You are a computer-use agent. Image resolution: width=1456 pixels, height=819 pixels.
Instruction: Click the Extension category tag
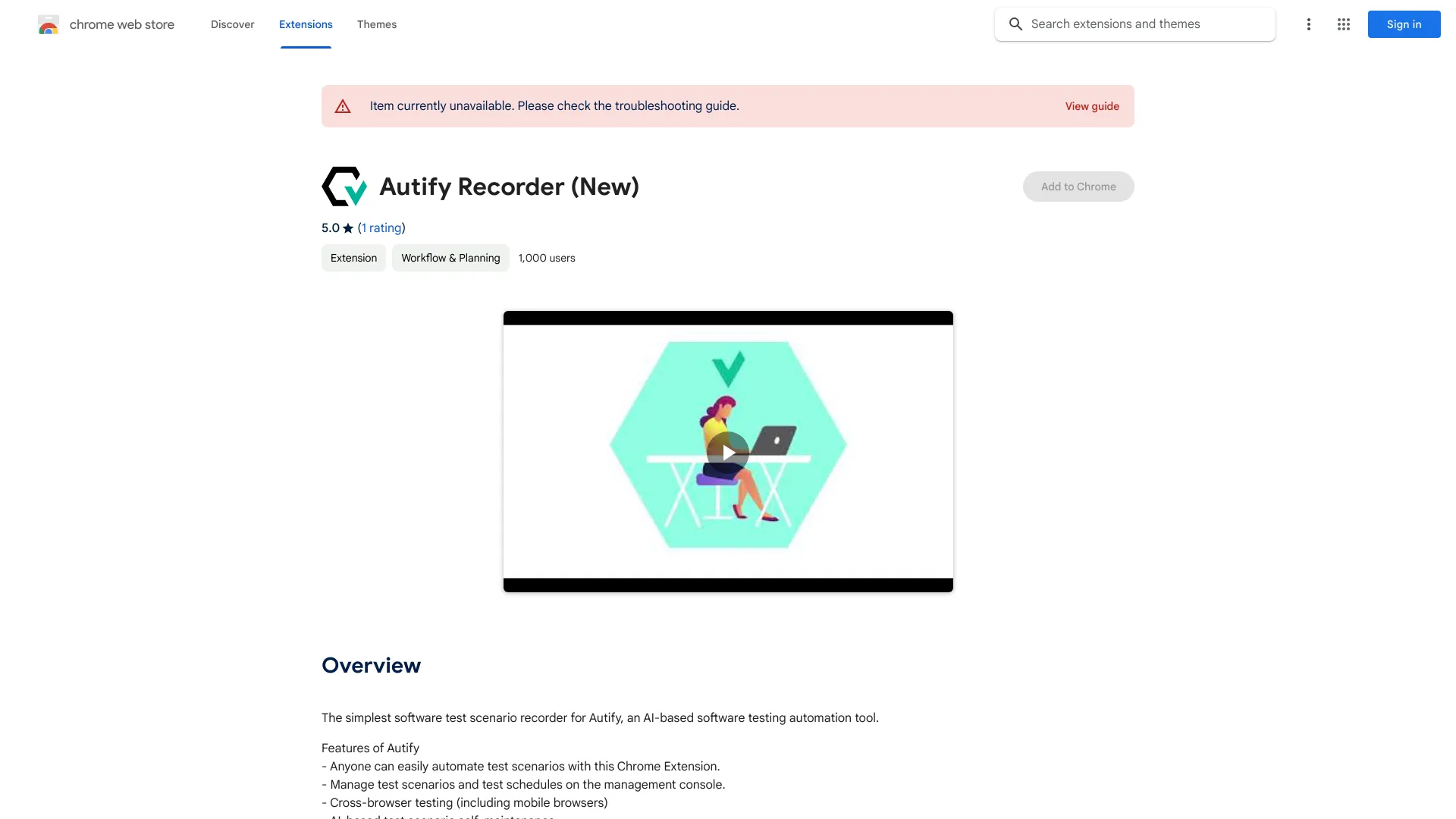(x=353, y=257)
